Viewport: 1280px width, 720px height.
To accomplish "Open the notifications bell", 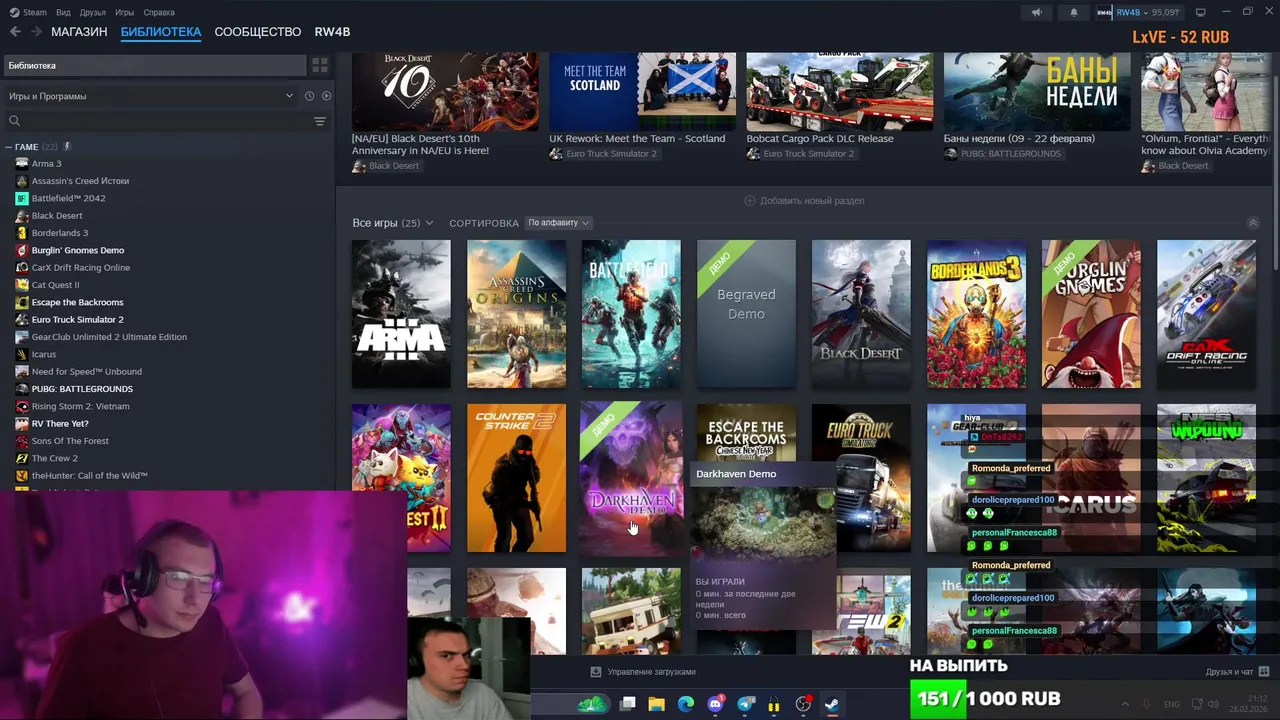I will 1074,12.
